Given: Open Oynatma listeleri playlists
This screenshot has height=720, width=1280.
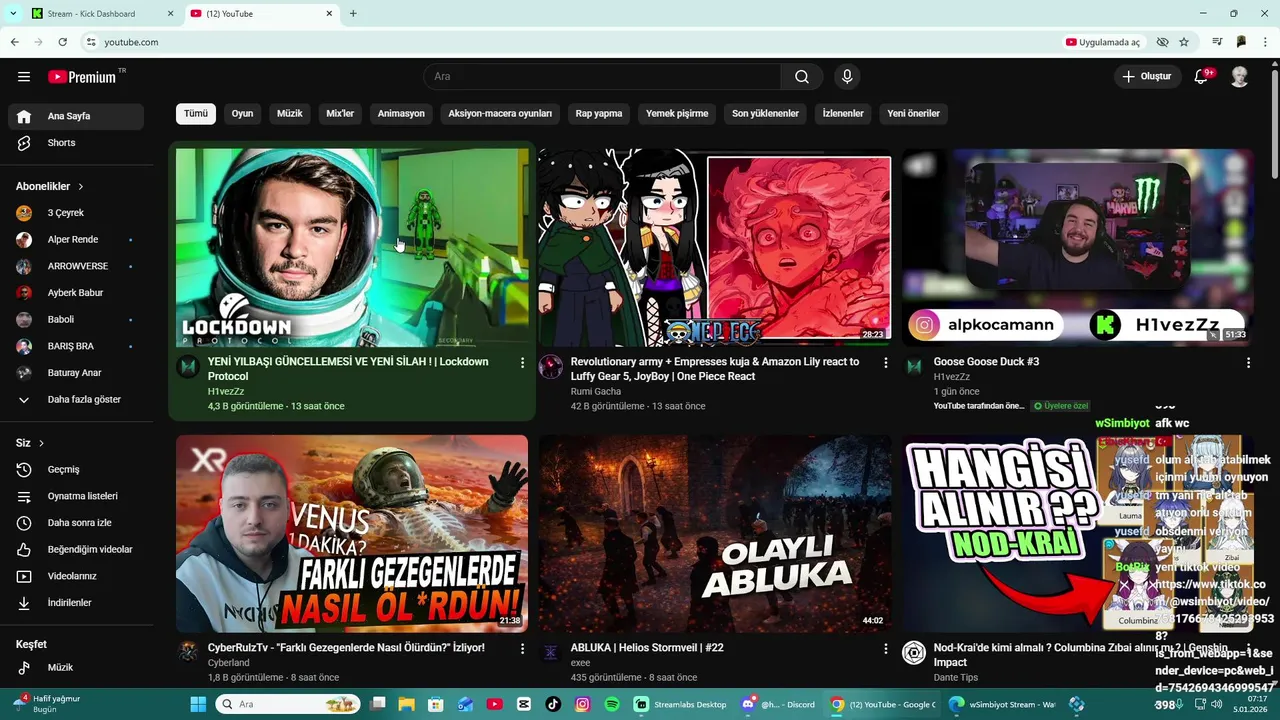Looking at the screenshot, I should click(x=76, y=496).
